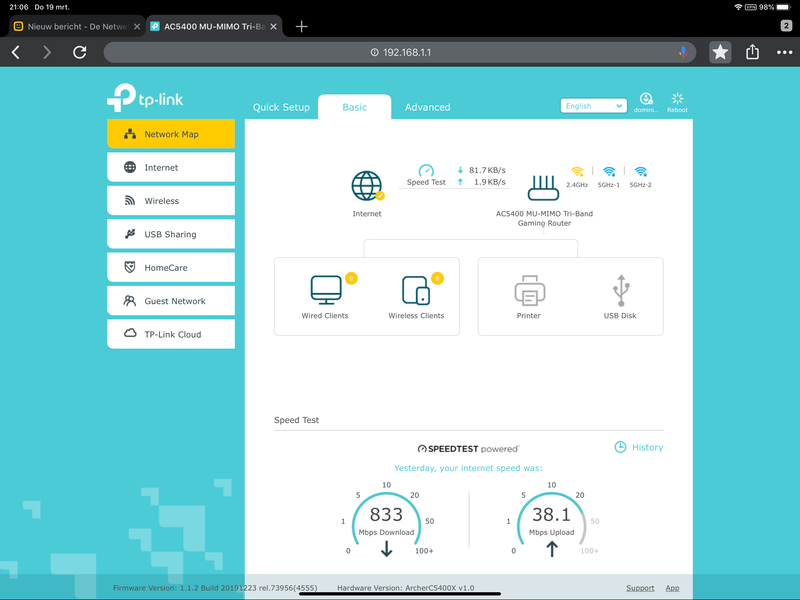Click the Internet globe icon
This screenshot has width=800, height=600.
click(366, 186)
